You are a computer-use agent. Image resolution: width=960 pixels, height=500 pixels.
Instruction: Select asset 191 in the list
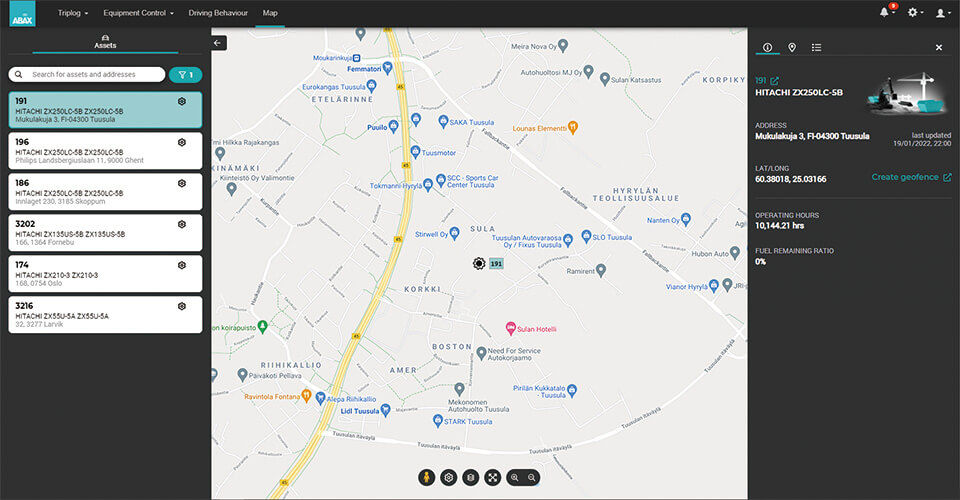[105, 110]
